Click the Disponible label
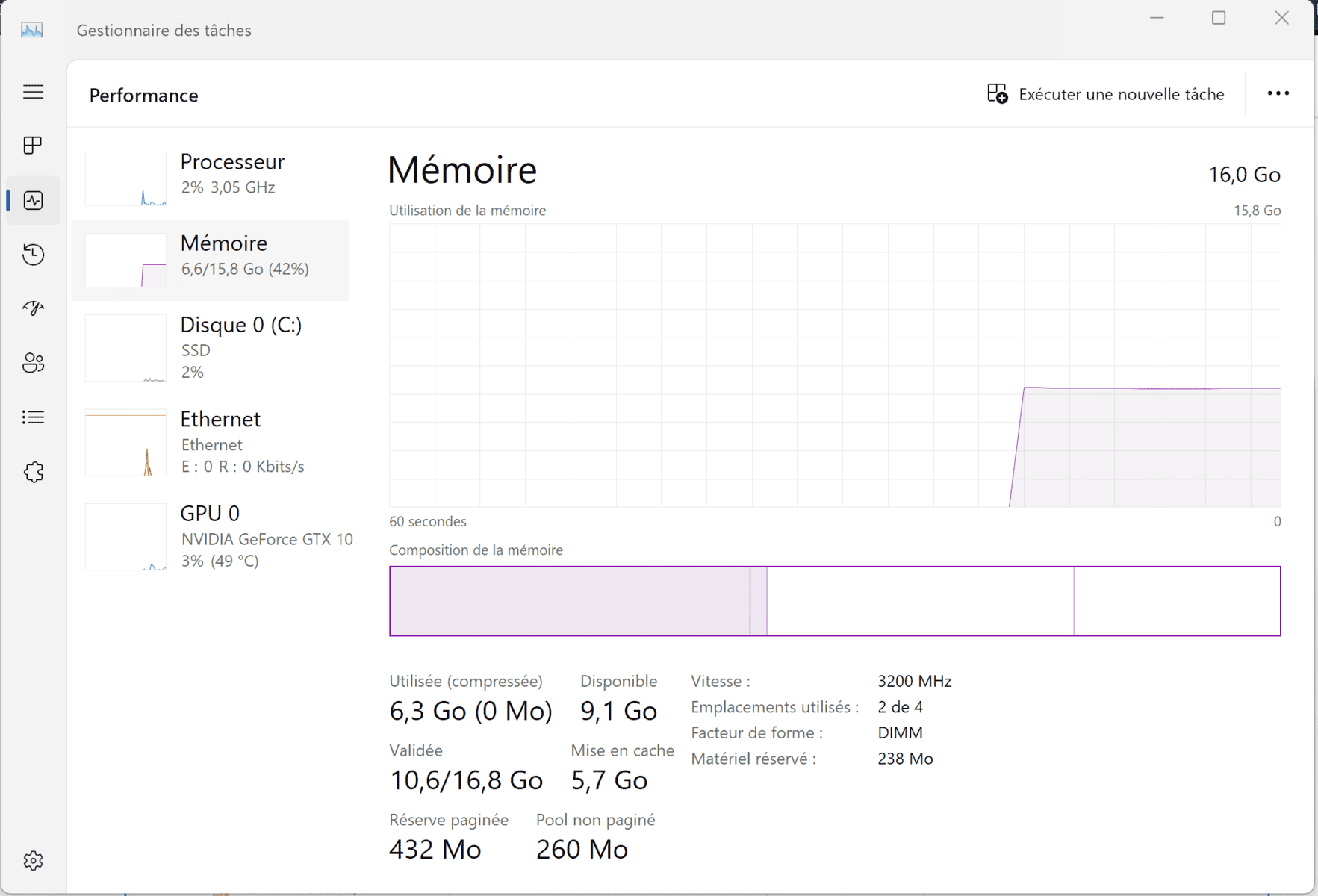 tap(619, 681)
